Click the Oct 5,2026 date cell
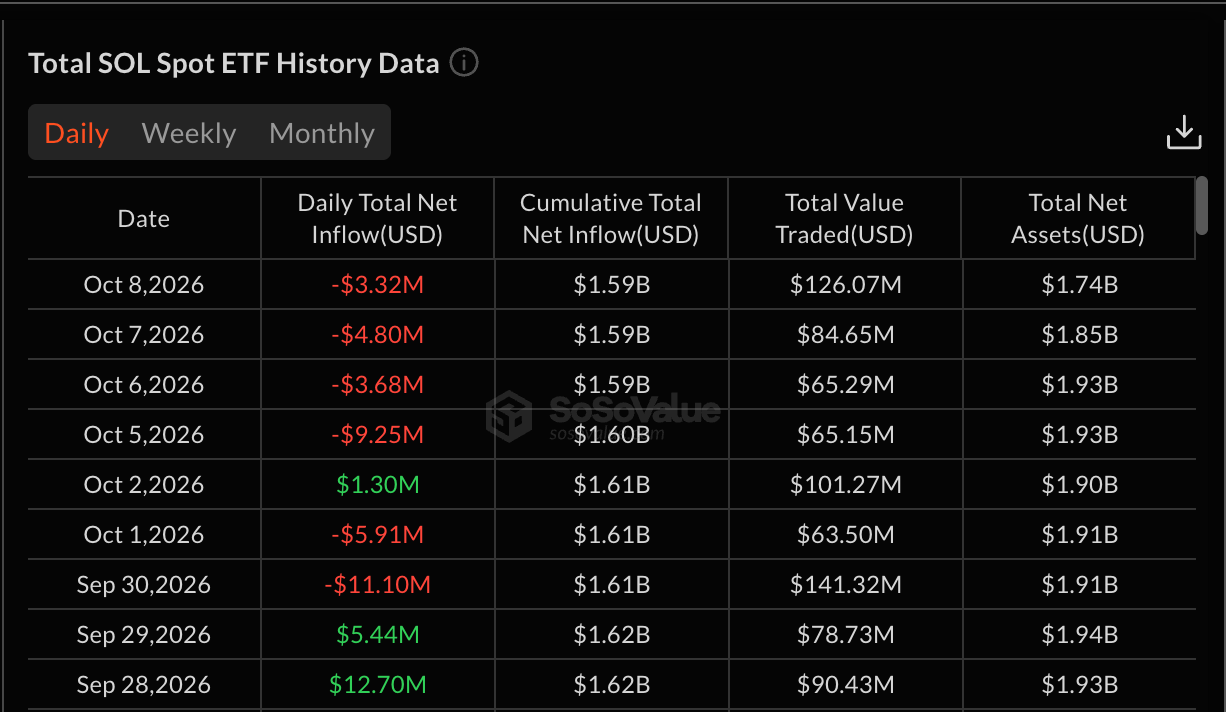1226x712 pixels. pos(144,435)
